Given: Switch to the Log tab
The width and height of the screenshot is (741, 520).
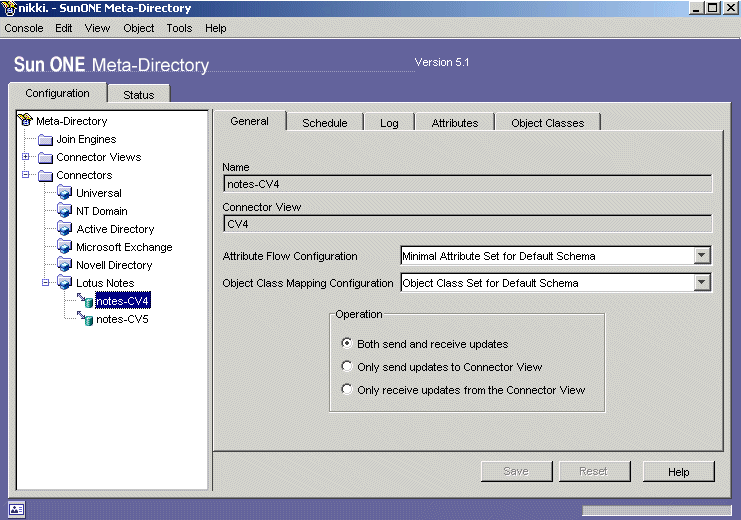Looking at the screenshot, I should coord(389,123).
